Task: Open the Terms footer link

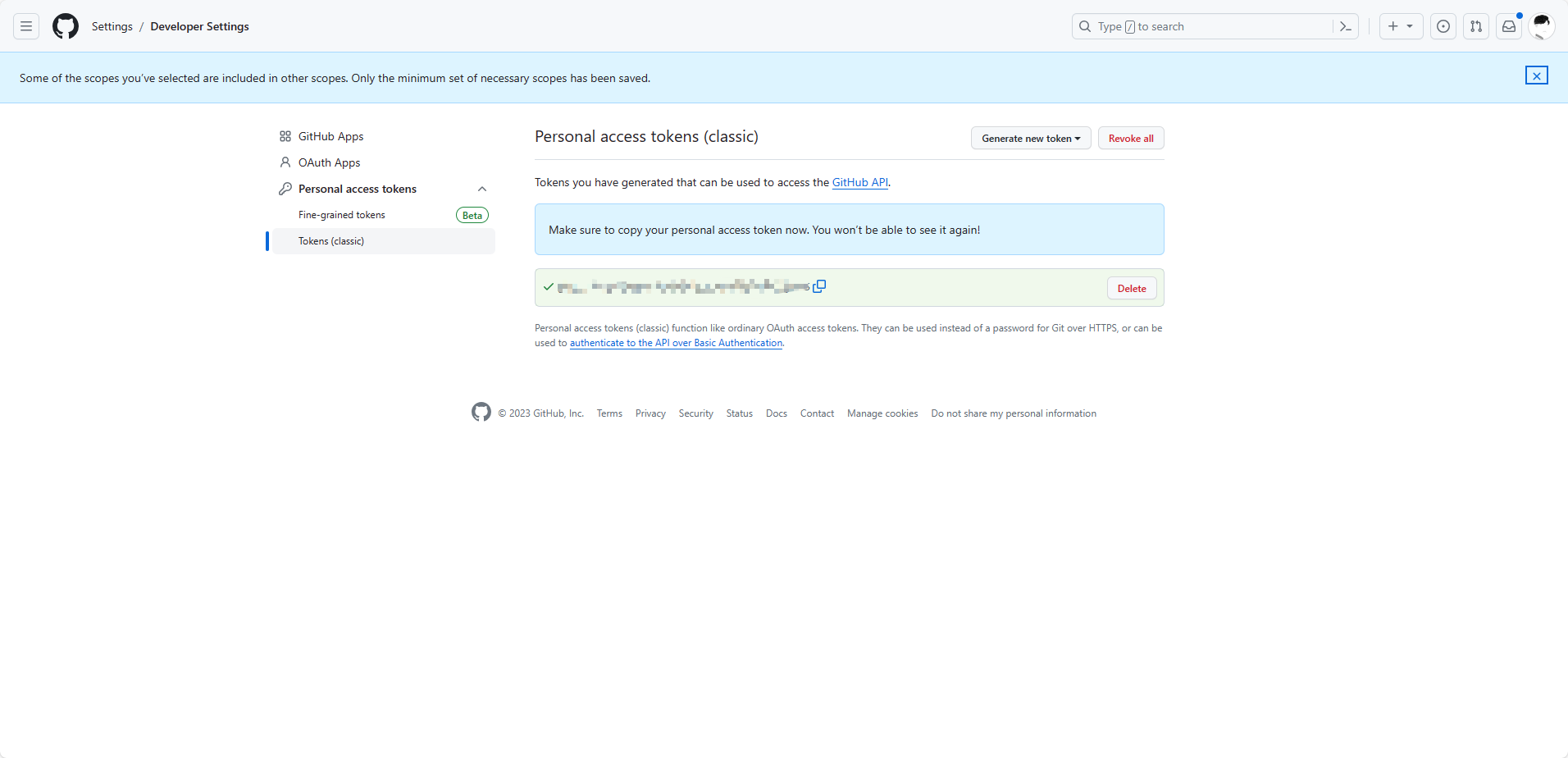Action: [609, 413]
